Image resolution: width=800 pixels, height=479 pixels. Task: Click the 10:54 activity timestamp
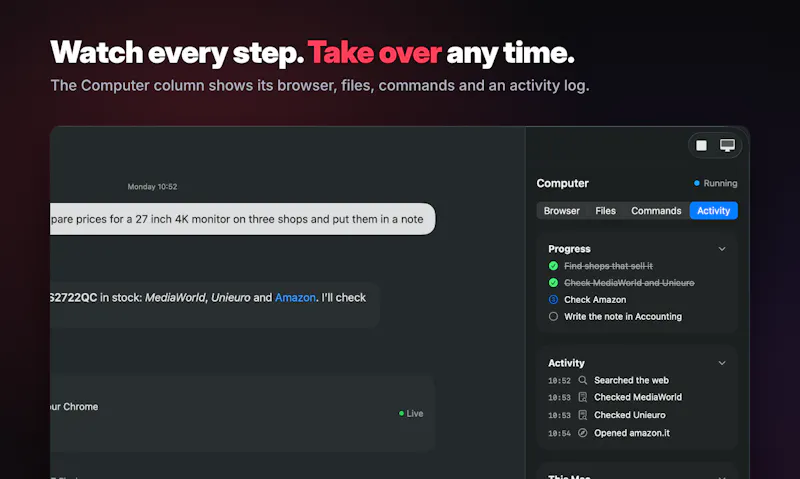click(x=559, y=433)
